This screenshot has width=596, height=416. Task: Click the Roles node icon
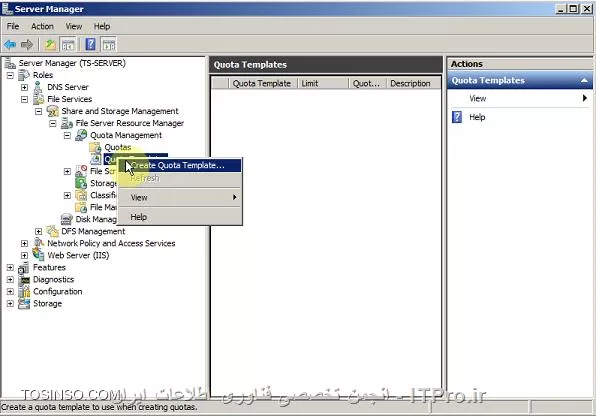(x=24, y=75)
